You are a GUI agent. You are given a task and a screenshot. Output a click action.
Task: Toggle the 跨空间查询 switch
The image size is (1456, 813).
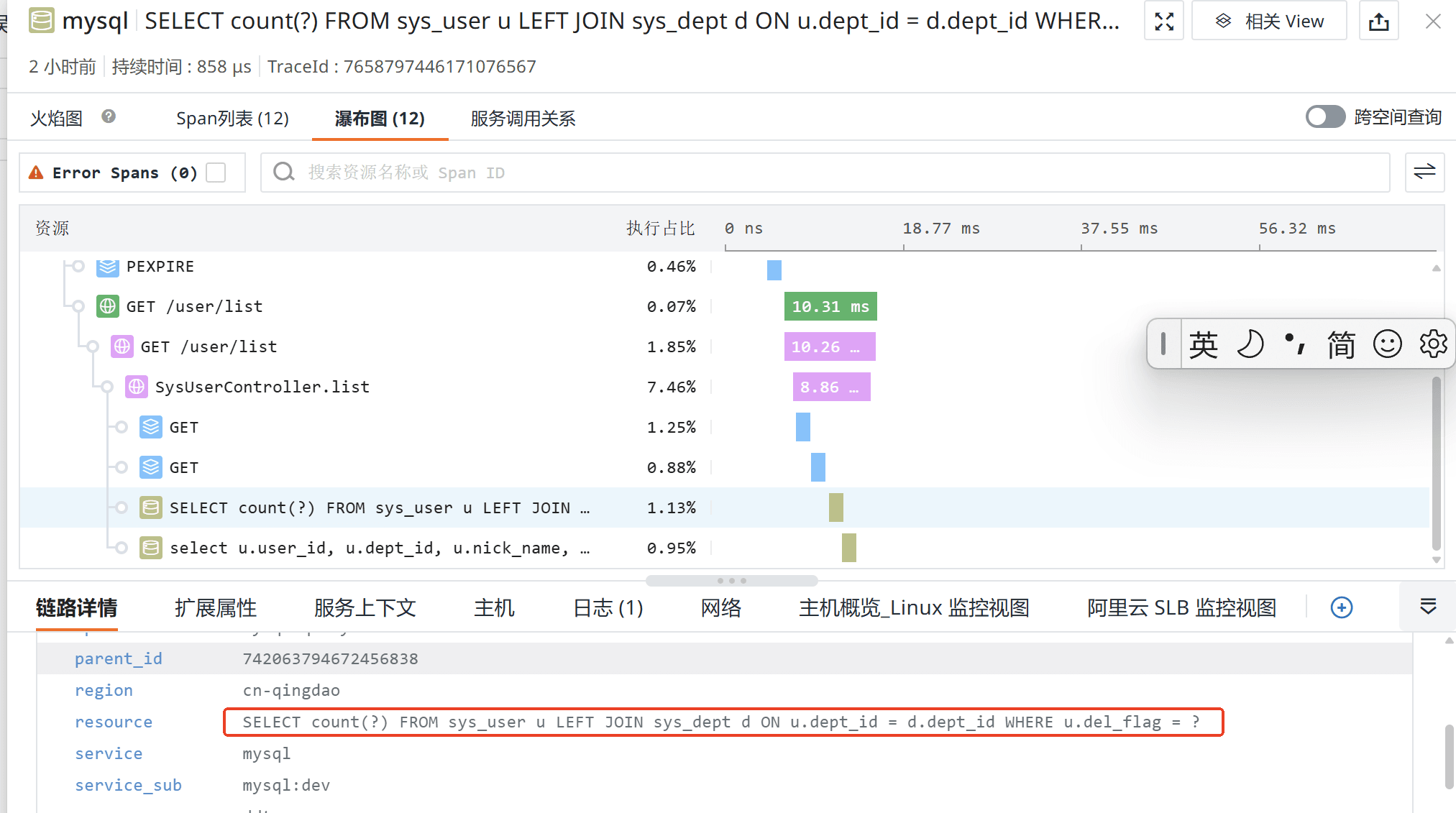coord(1325,117)
